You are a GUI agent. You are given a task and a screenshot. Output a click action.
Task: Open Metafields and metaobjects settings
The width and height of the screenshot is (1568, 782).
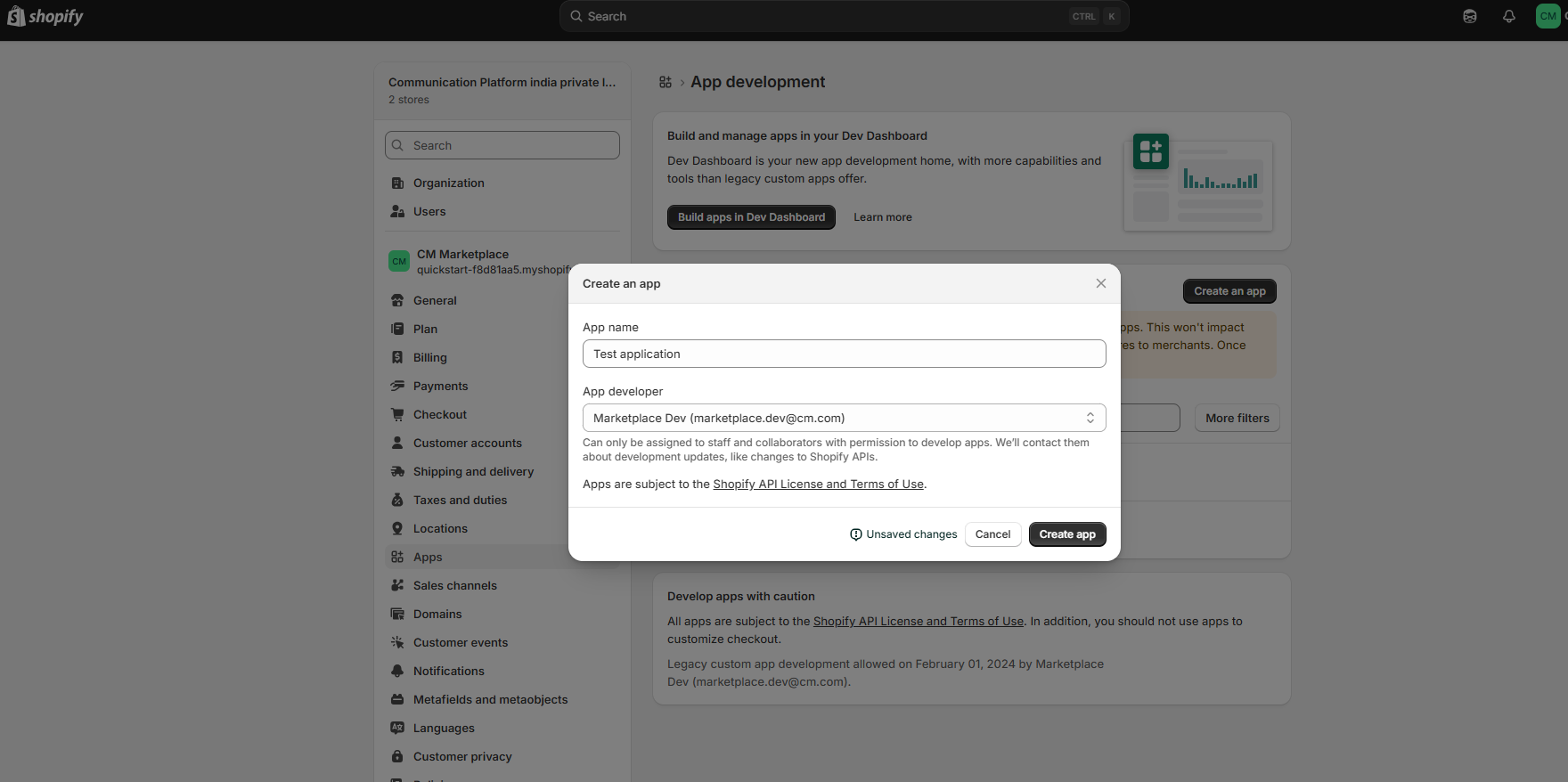tap(502, 699)
